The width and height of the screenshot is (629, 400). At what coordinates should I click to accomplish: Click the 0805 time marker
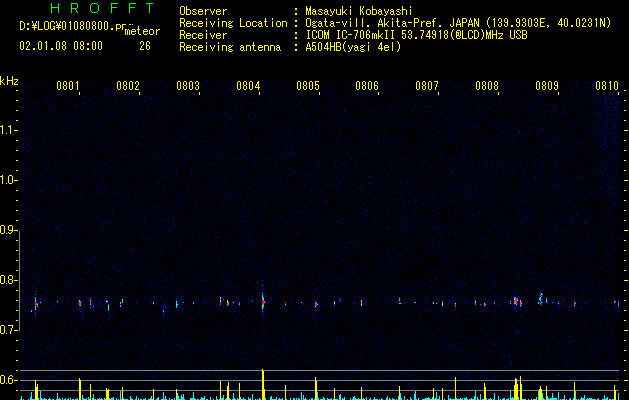[x=308, y=85]
